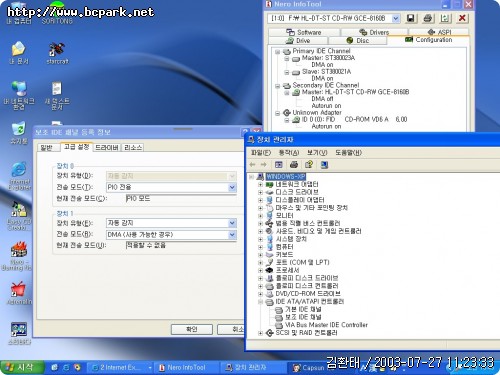Select VIA Bus Master IDE Controller entry
The height and width of the screenshot is (375, 500).
[326, 325]
